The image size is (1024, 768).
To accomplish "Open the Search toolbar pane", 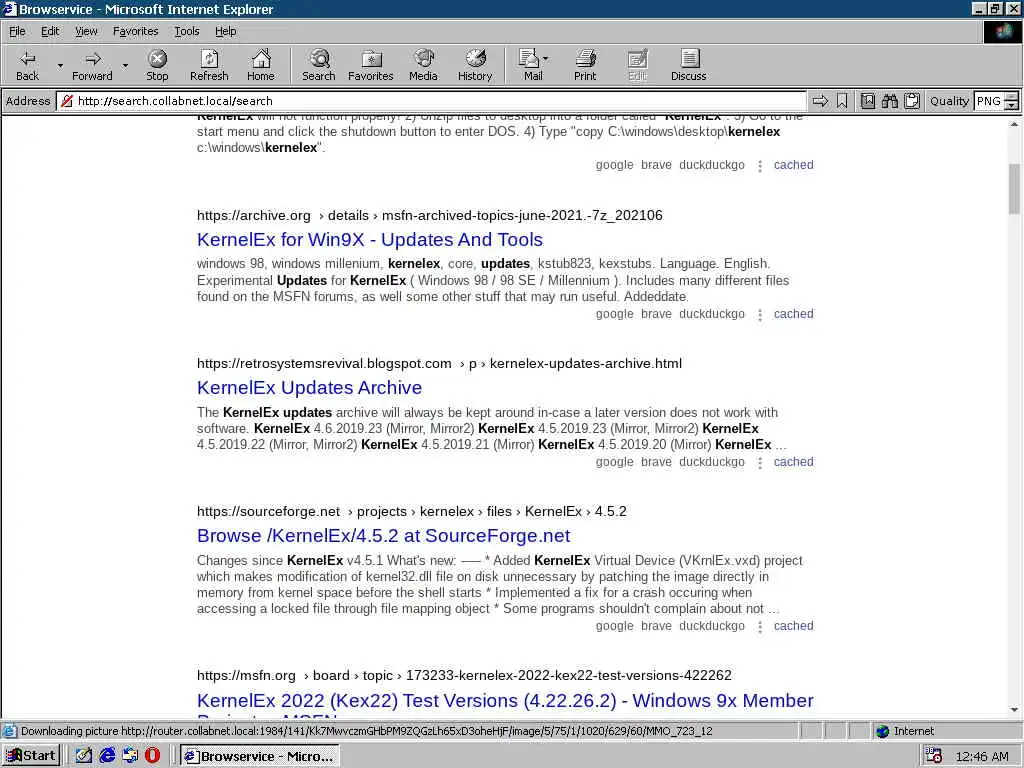I will (x=319, y=65).
